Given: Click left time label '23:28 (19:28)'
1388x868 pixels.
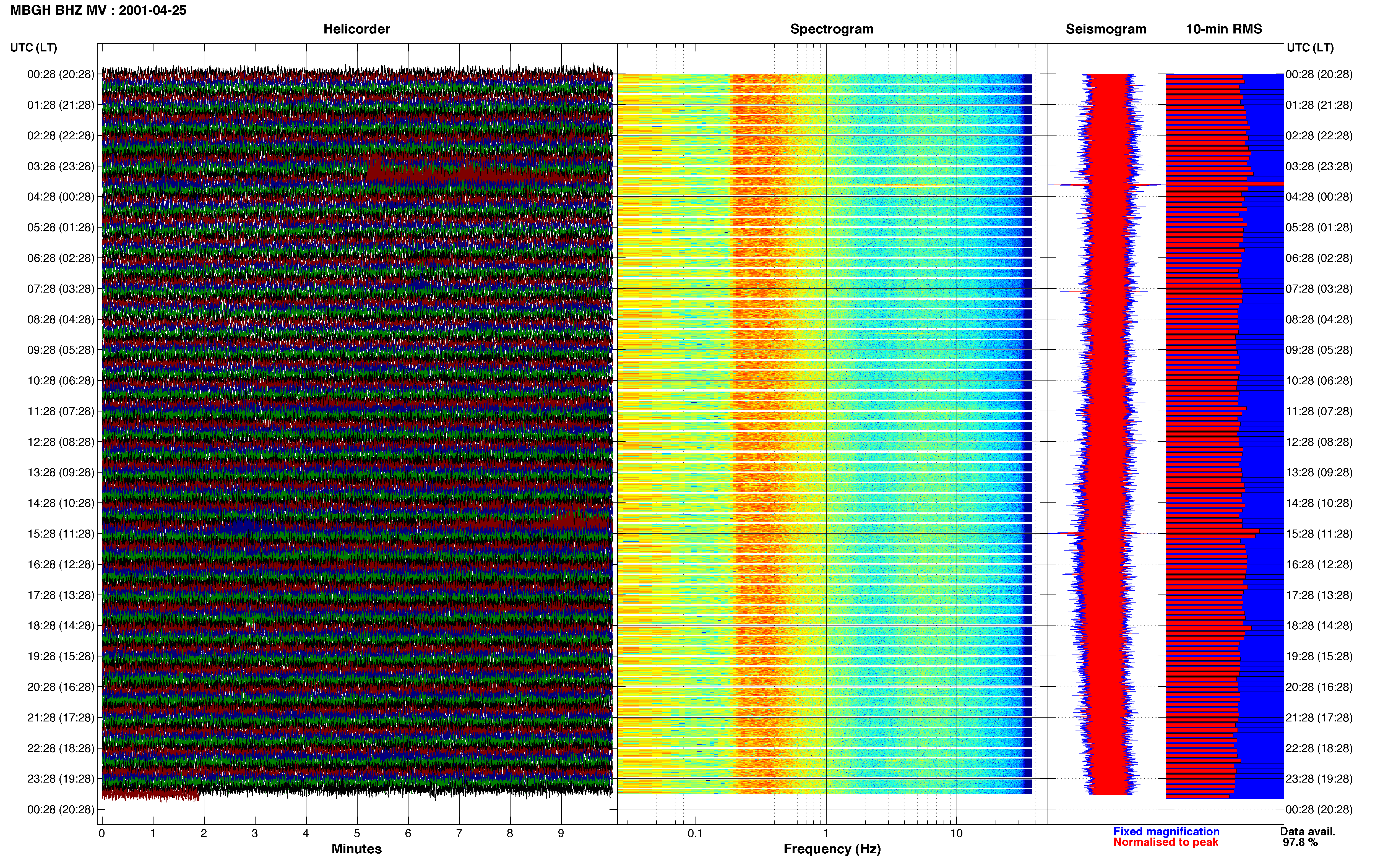Looking at the screenshot, I should tap(61, 779).
